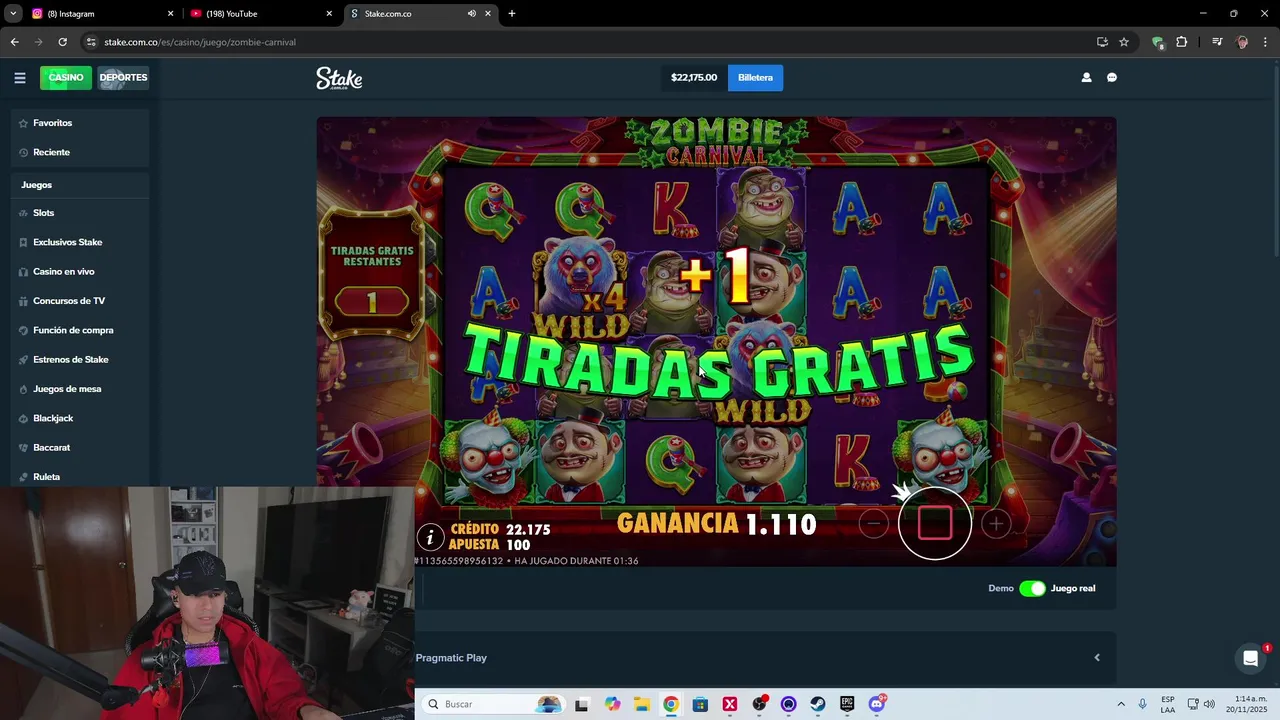Image resolution: width=1280 pixels, height=720 pixels.
Task: Open the support chat widget
Action: (x=1250, y=658)
